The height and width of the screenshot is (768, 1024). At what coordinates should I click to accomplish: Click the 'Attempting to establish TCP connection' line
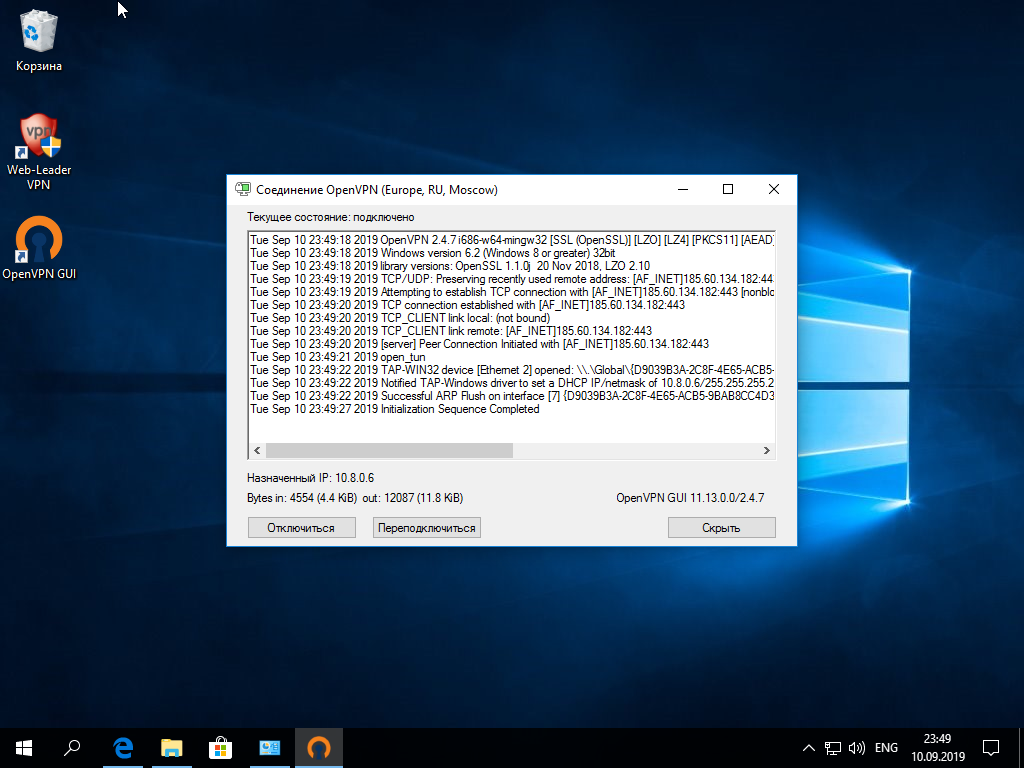point(512,292)
